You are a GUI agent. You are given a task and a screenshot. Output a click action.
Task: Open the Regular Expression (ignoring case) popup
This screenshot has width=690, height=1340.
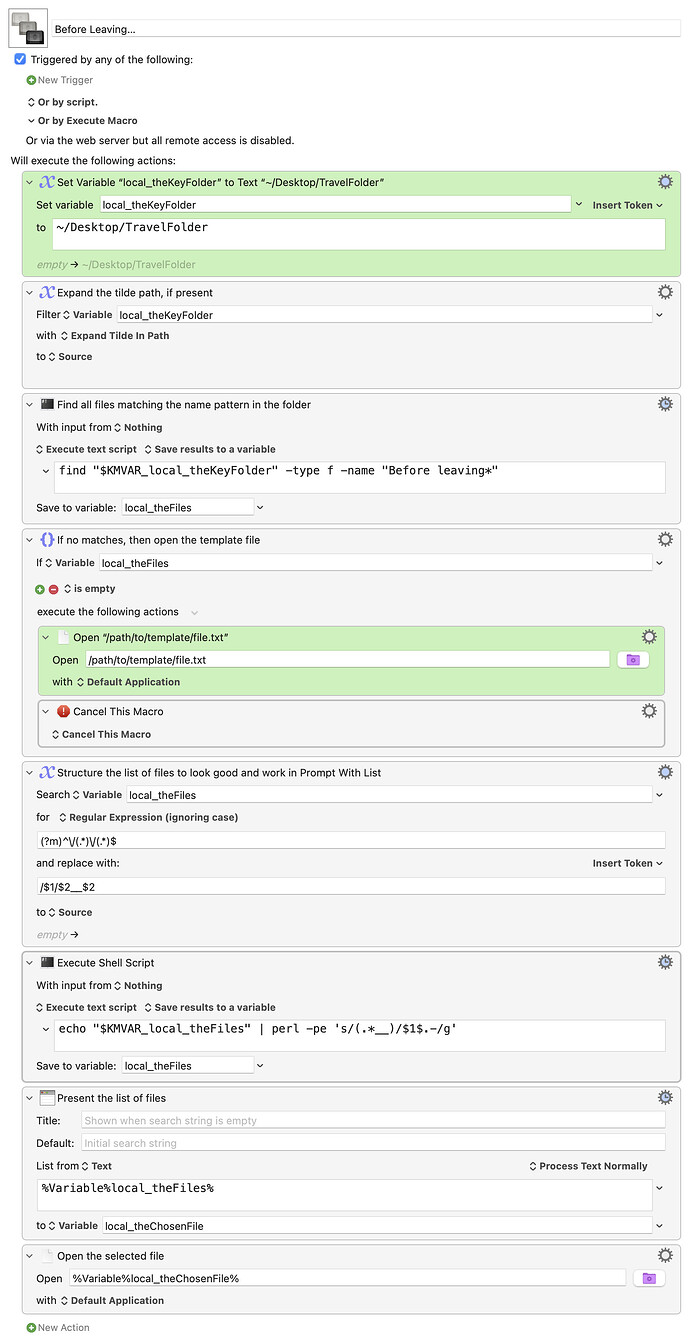[148, 817]
